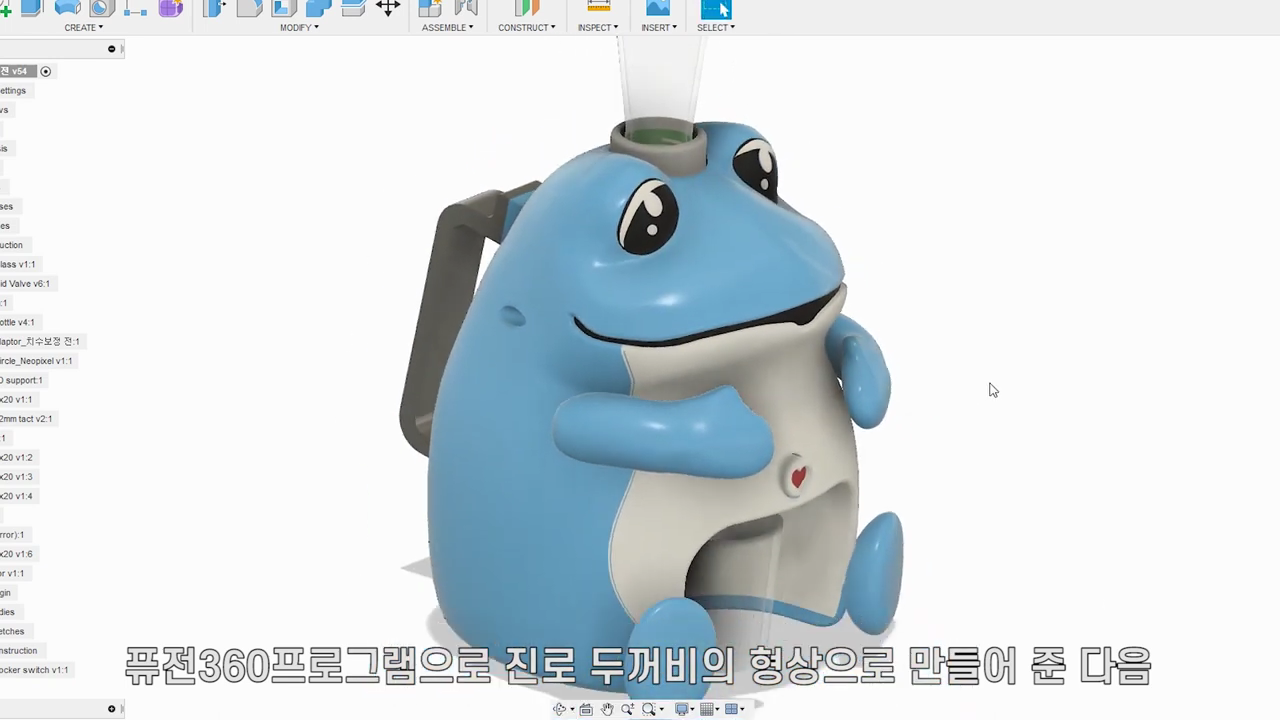The image size is (1280, 720).
Task: Select the 'ircle_Neopixel v1:1' browser item
Action: pyautogui.click(x=38, y=361)
